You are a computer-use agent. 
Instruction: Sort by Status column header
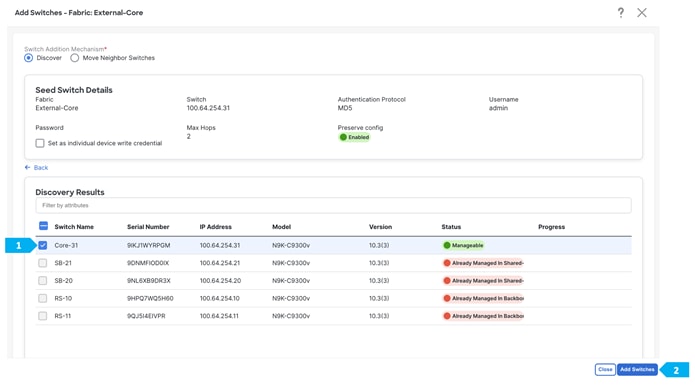[x=451, y=226]
